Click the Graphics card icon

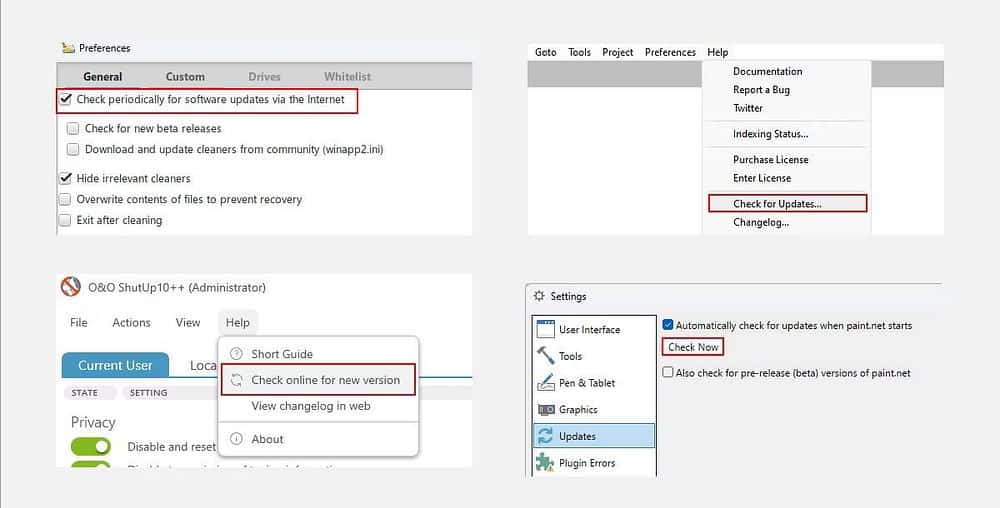coord(545,409)
